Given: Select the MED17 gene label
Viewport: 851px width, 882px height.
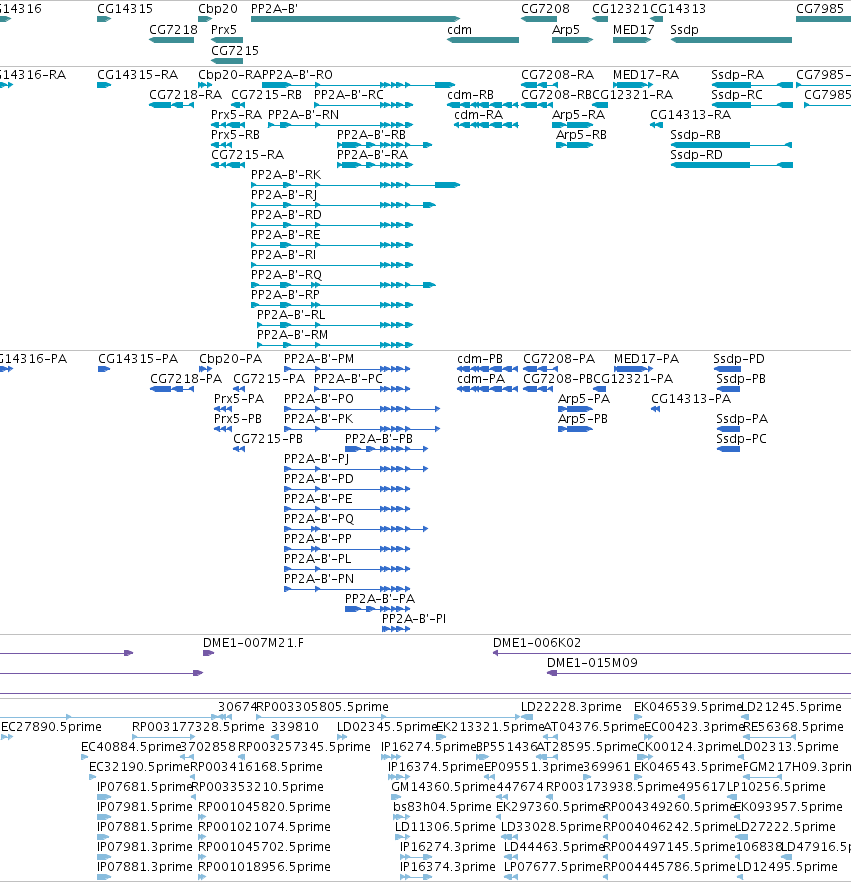Looking at the screenshot, I should [633, 30].
